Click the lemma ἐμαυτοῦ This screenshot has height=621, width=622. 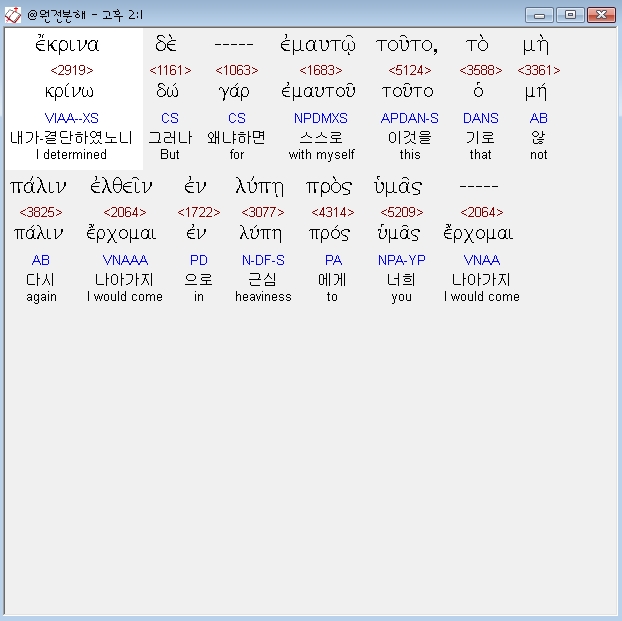click(x=319, y=92)
